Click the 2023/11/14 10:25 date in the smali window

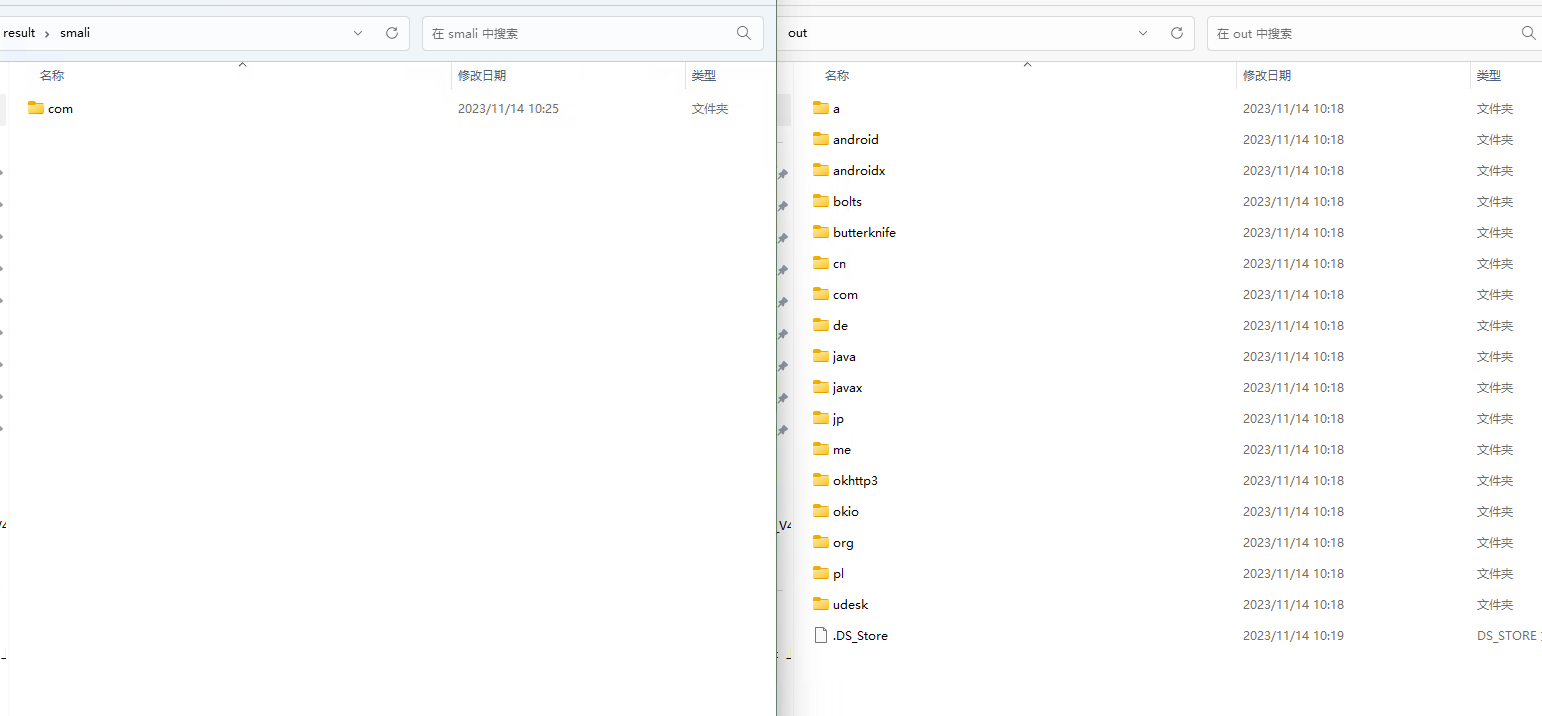tap(508, 109)
